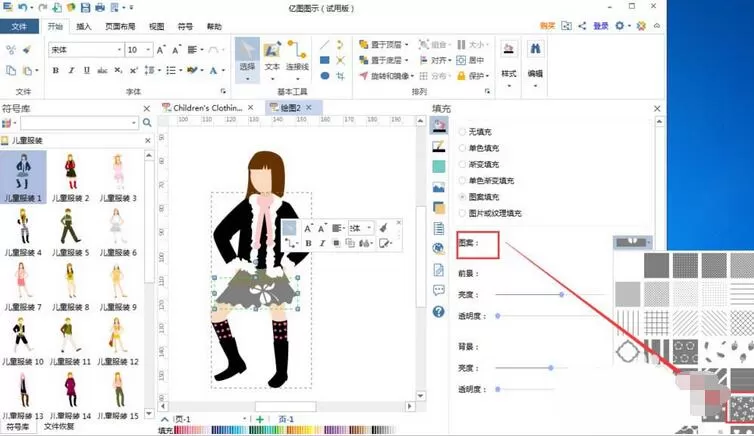Apply superscript formatting
The width and height of the screenshot is (754, 436).
134,70
